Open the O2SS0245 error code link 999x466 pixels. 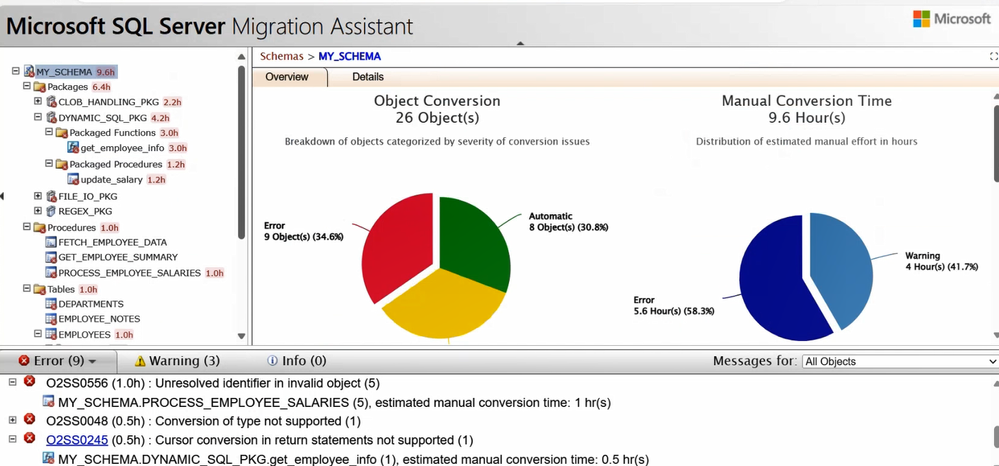coord(77,440)
